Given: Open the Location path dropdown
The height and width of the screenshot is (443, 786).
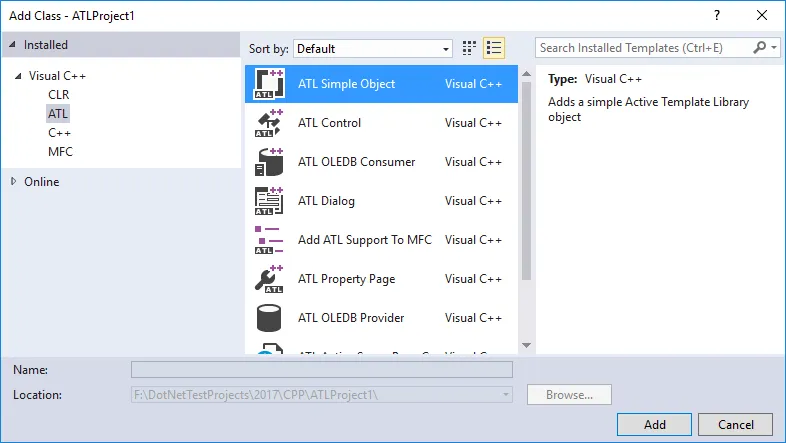Looking at the screenshot, I should point(506,395).
